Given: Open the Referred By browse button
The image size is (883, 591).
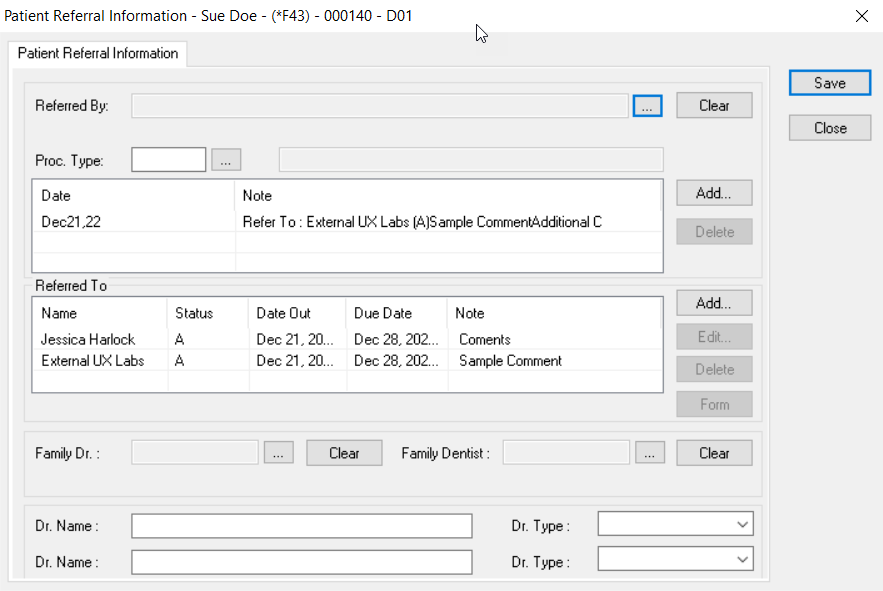Looking at the screenshot, I should (647, 106).
